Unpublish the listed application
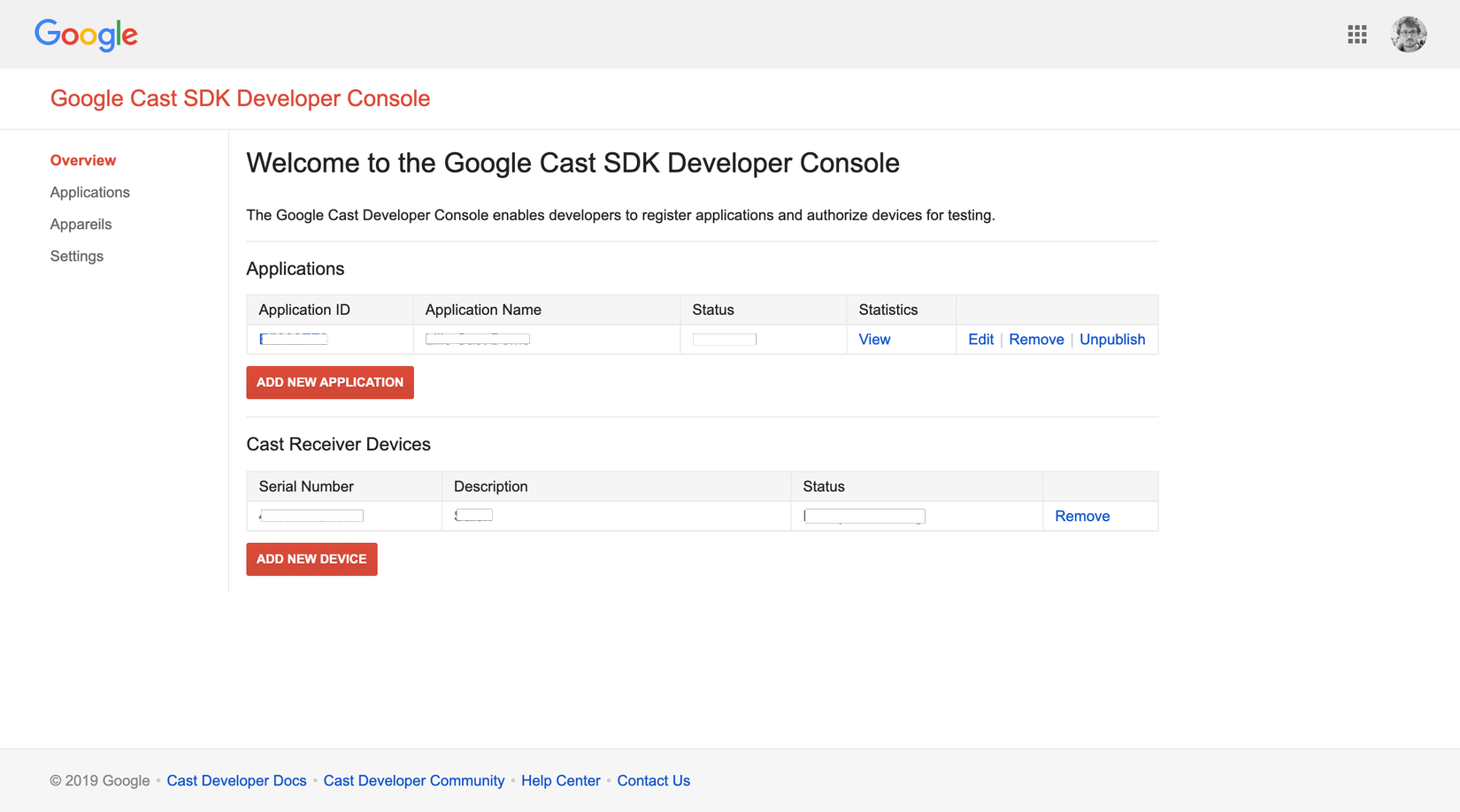Screen dimensions: 1460x812 click(1112, 340)
